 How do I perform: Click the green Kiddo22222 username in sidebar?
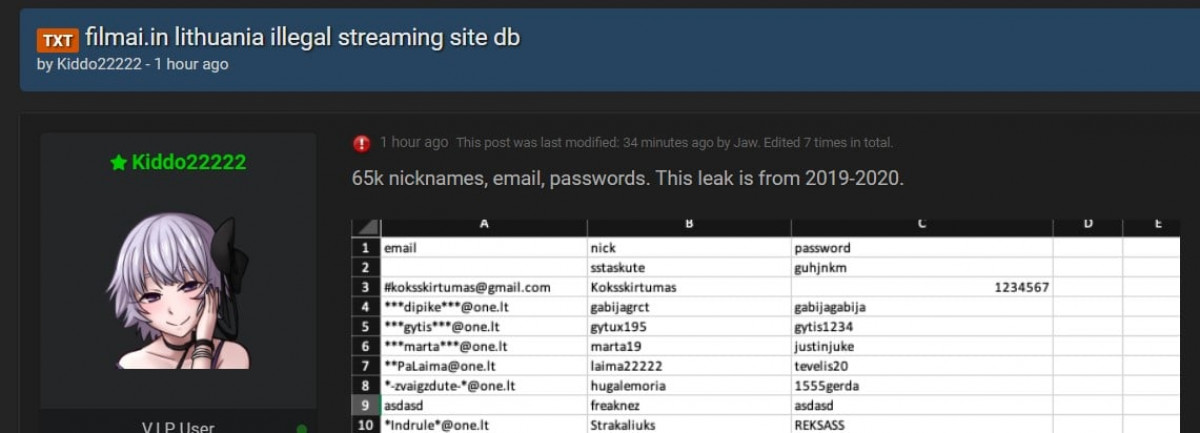pyautogui.click(x=188, y=162)
